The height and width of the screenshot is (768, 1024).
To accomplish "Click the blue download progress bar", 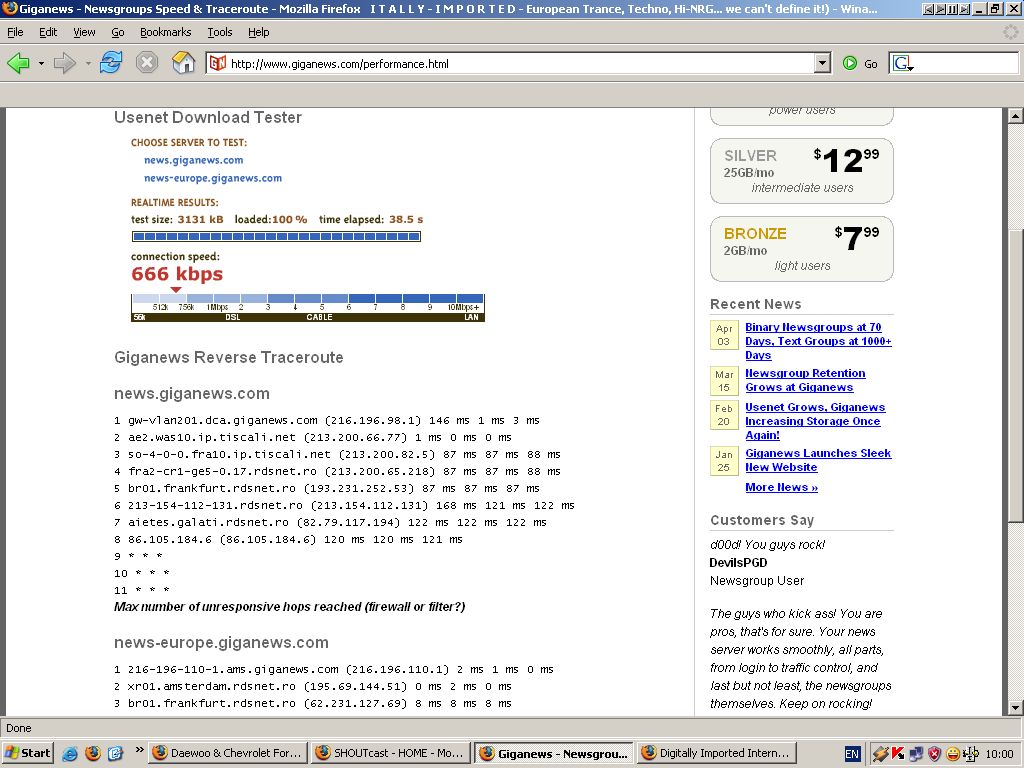I will 276,237.
